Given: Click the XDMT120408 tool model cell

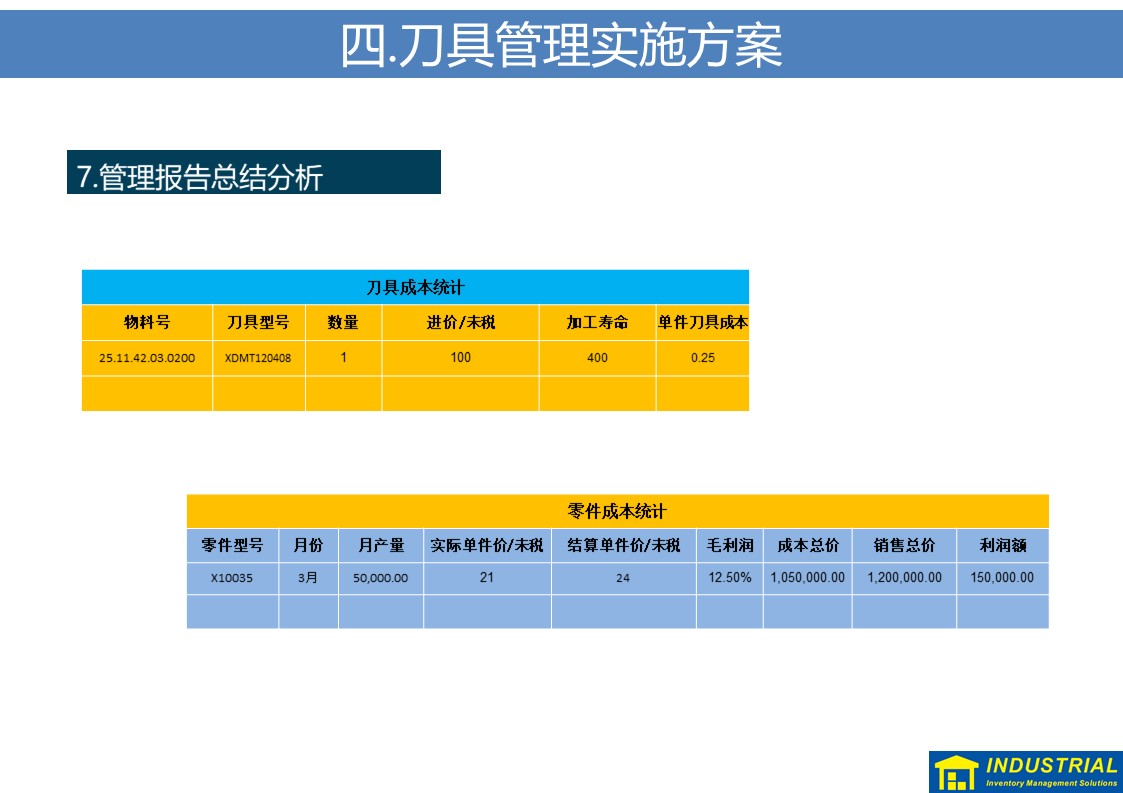Looking at the screenshot, I should pos(258,358).
